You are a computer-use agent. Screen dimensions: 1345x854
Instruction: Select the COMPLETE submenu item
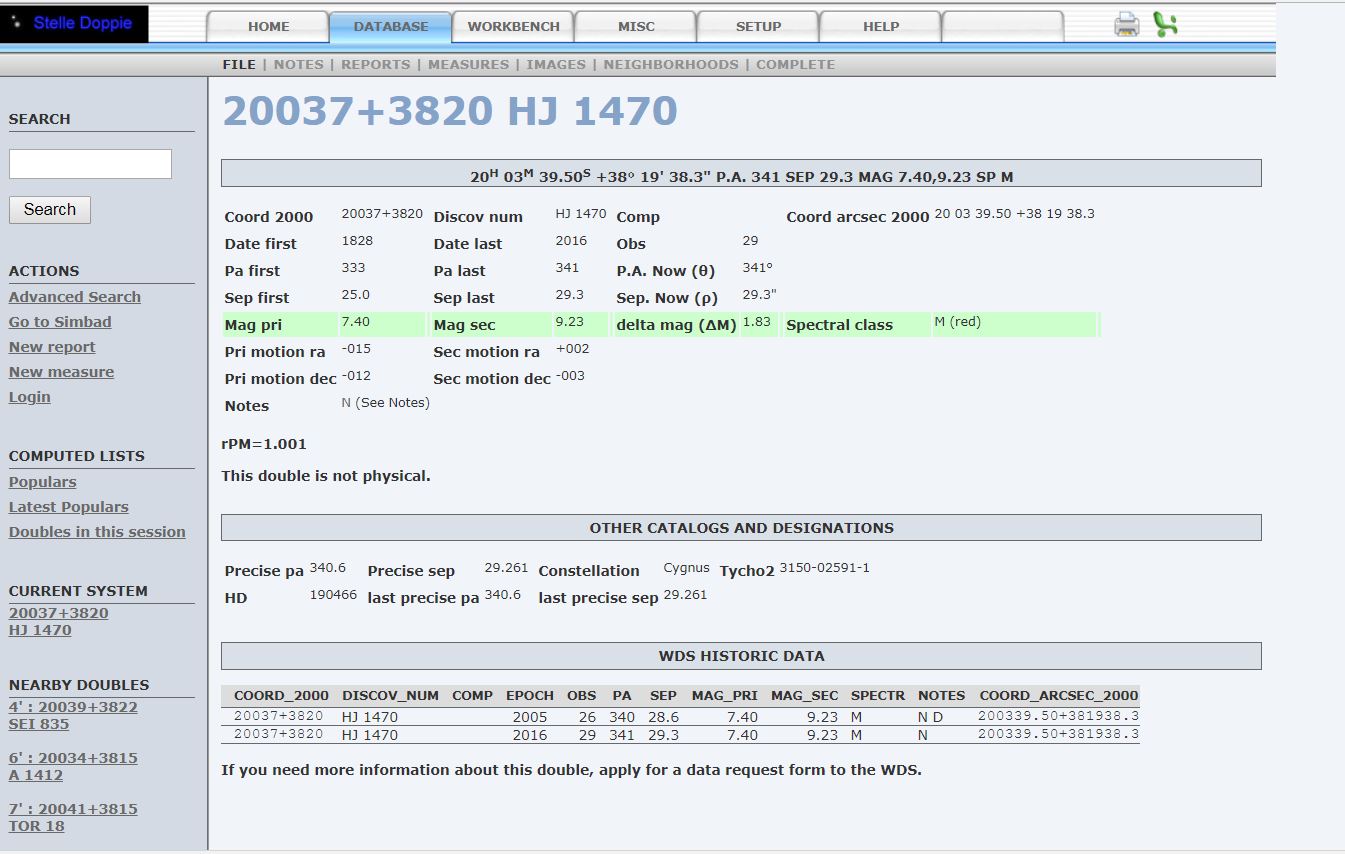tap(795, 65)
